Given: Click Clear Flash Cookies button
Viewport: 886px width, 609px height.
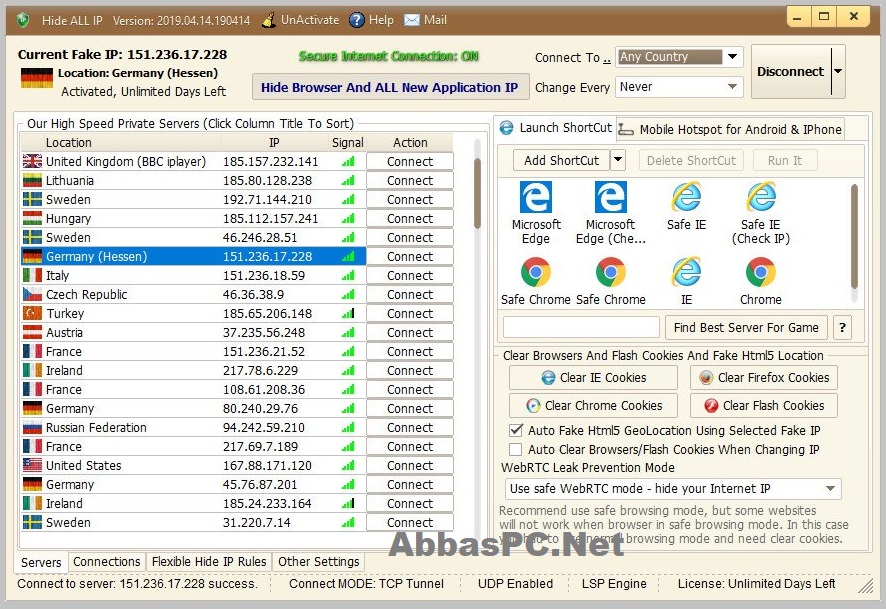Looking at the screenshot, I should point(764,406).
